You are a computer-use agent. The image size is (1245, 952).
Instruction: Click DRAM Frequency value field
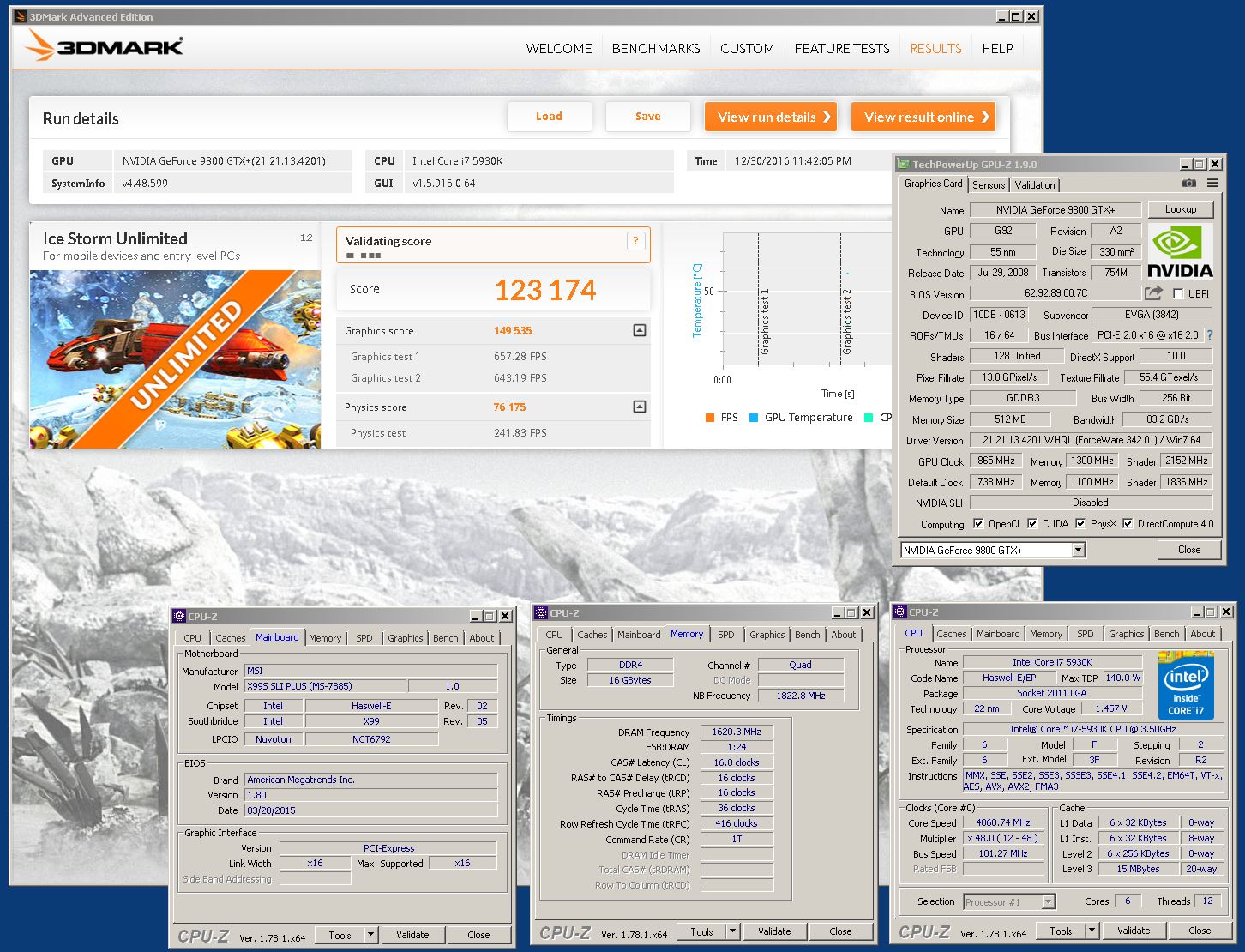pyautogui.click(x=737, y=732)
